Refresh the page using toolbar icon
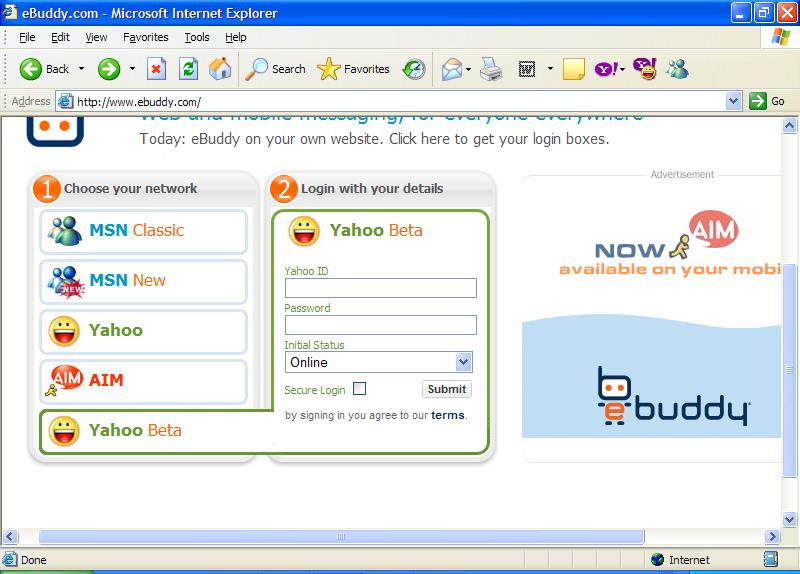 point(188,69)
